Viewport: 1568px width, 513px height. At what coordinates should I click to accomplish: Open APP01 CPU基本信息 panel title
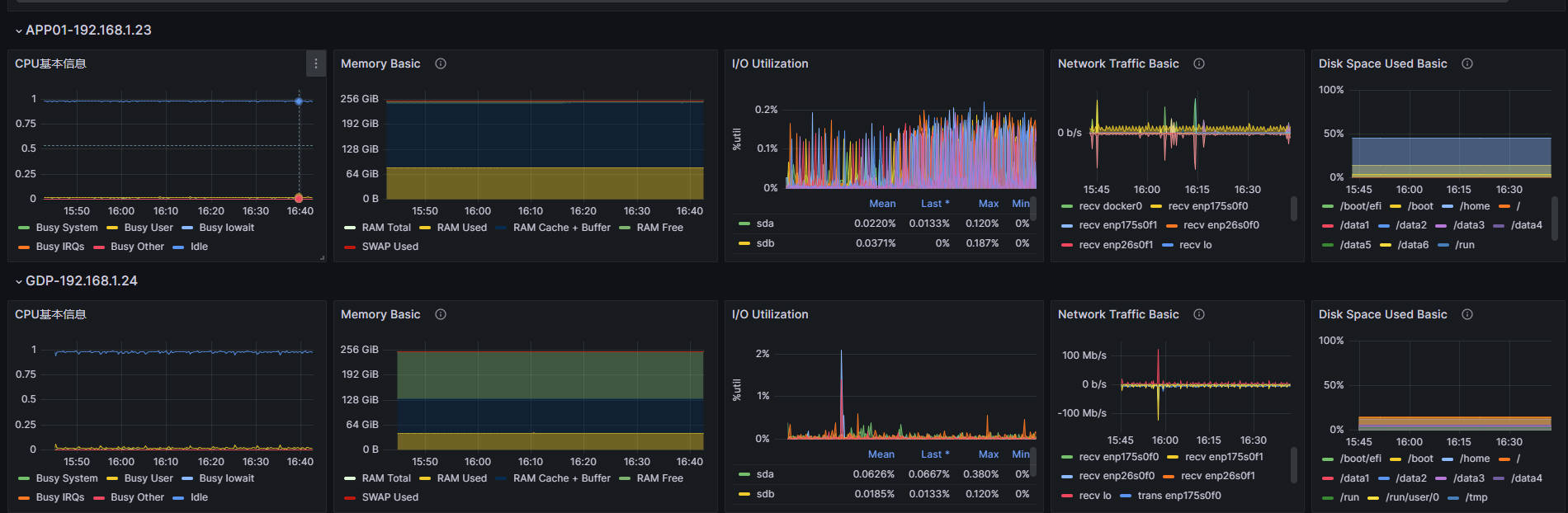[50, 64]
